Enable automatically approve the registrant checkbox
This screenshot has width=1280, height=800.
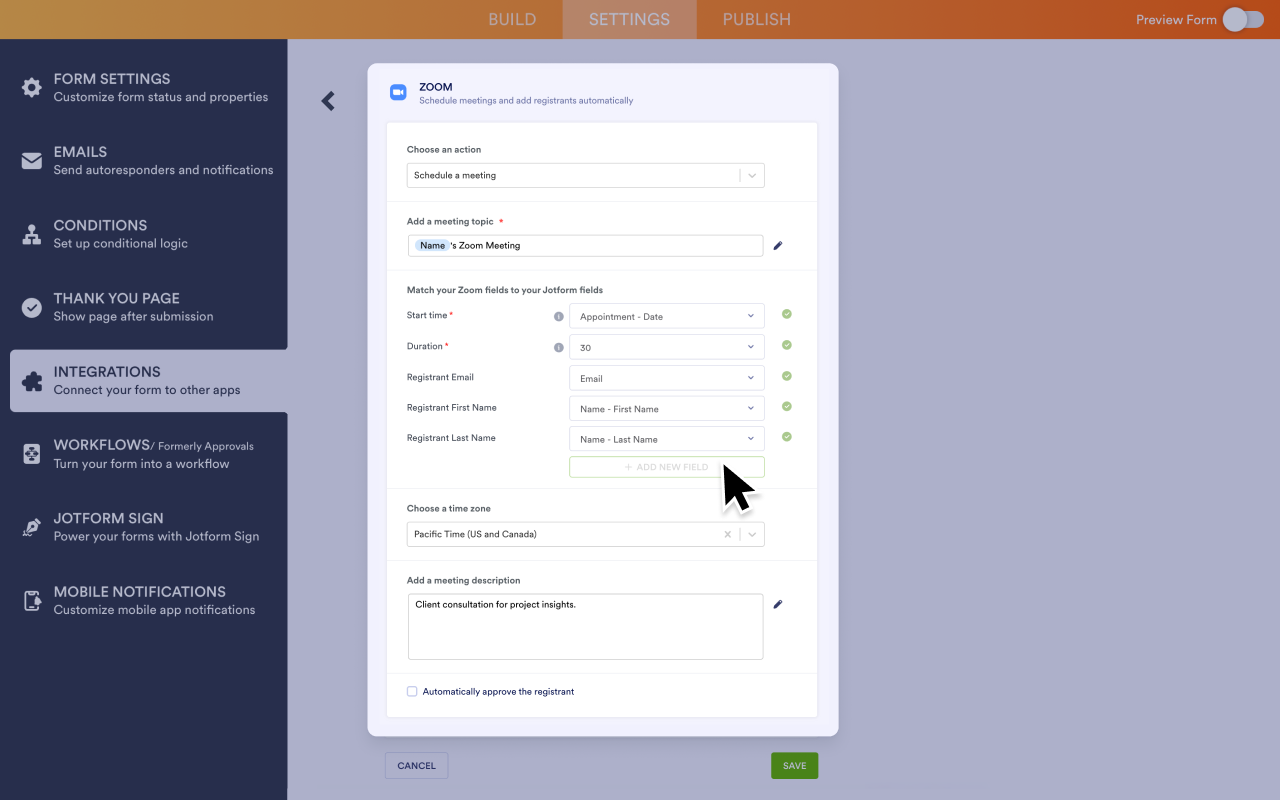[412, 691]
